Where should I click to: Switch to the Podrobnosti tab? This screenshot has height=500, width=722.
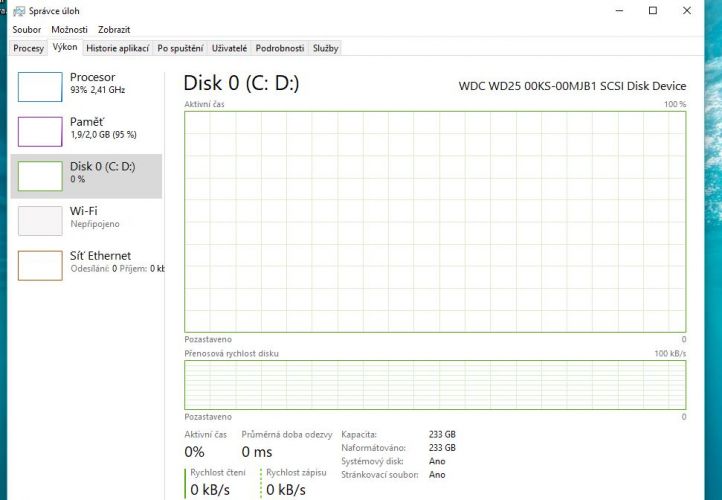pyautogui.click(x=280, y=48)
